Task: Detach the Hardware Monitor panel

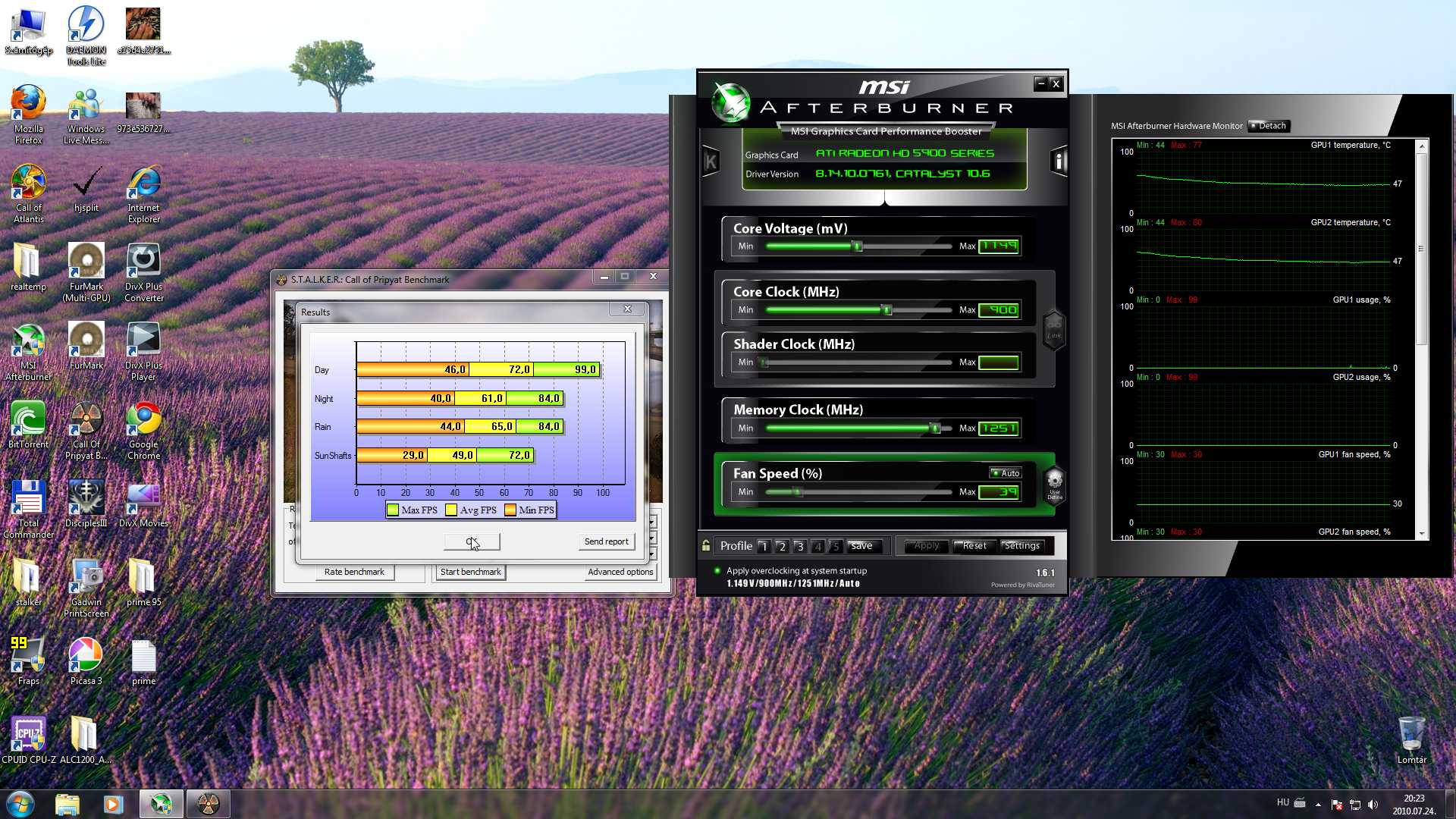Action: pos(1269,126)
